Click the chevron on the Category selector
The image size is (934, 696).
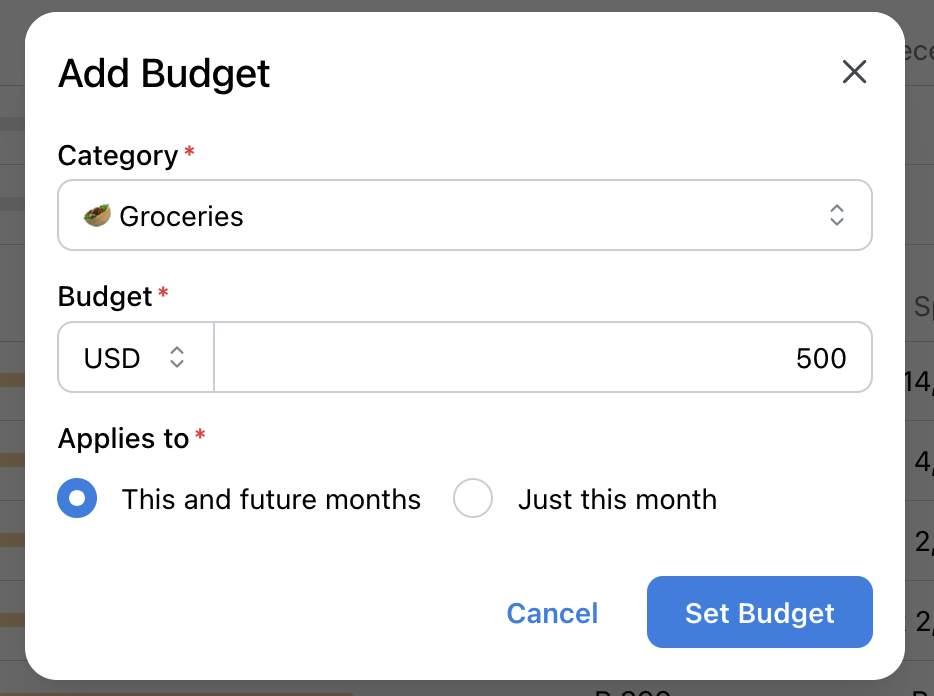(837, 214)
